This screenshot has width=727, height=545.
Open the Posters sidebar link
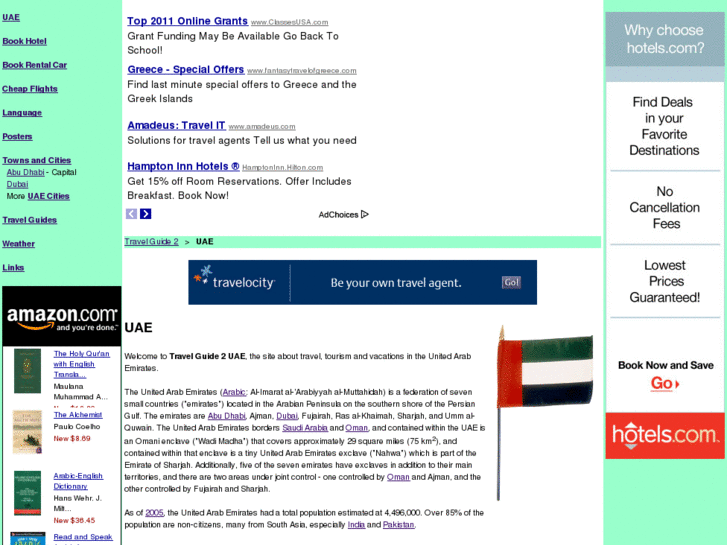[18, 136]
